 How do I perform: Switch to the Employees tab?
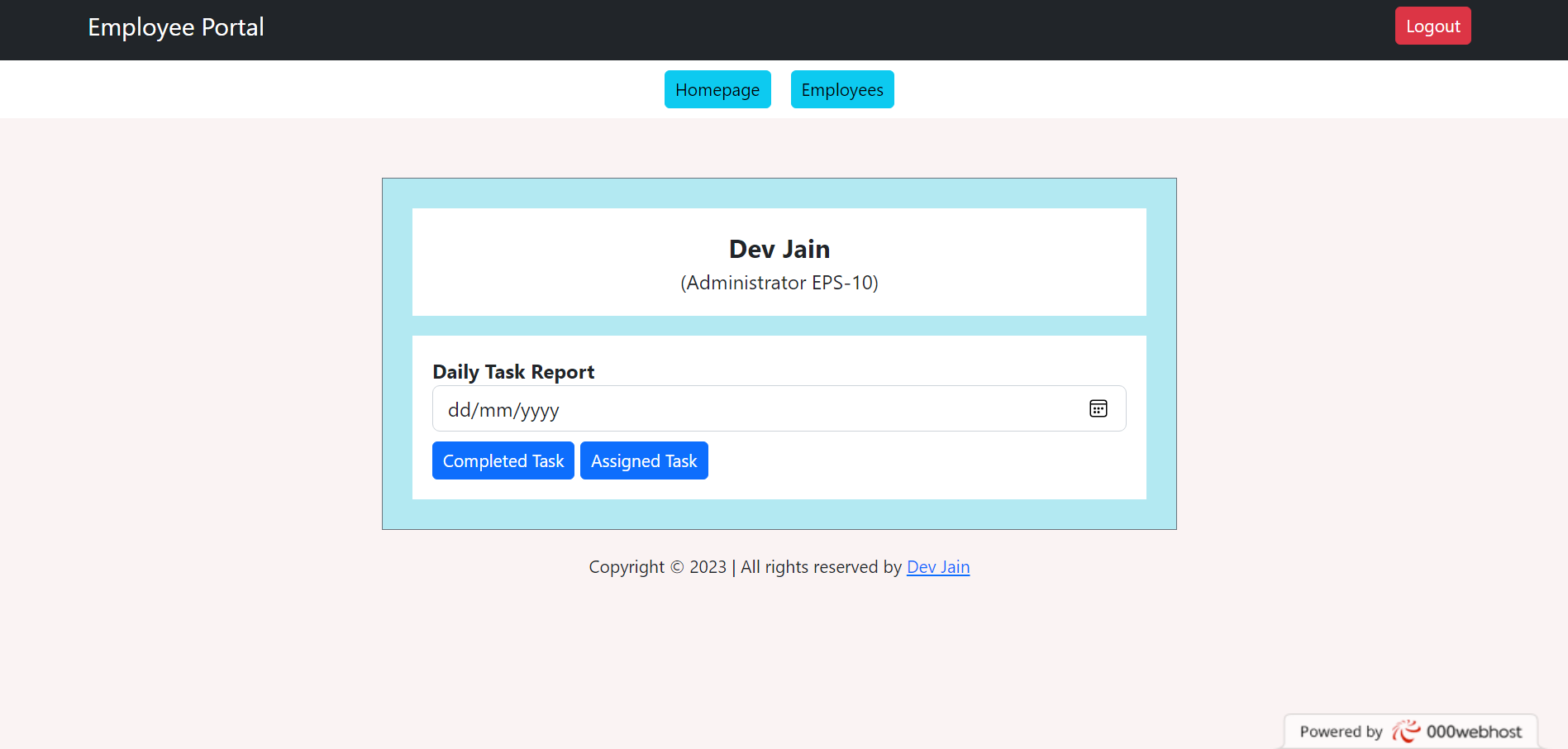point(841,89)
